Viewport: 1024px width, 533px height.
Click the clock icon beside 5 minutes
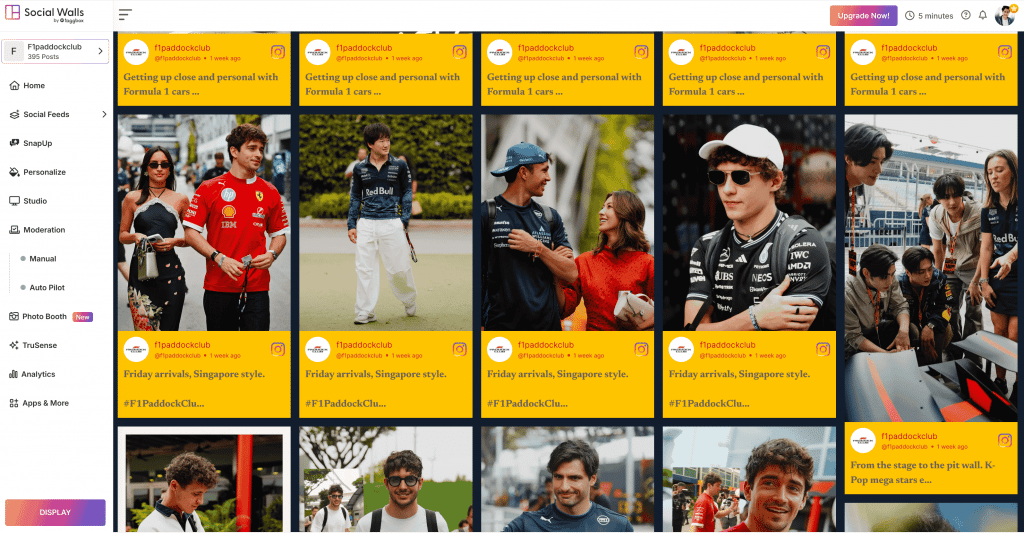pyautogui.click(x=910, y=16)
